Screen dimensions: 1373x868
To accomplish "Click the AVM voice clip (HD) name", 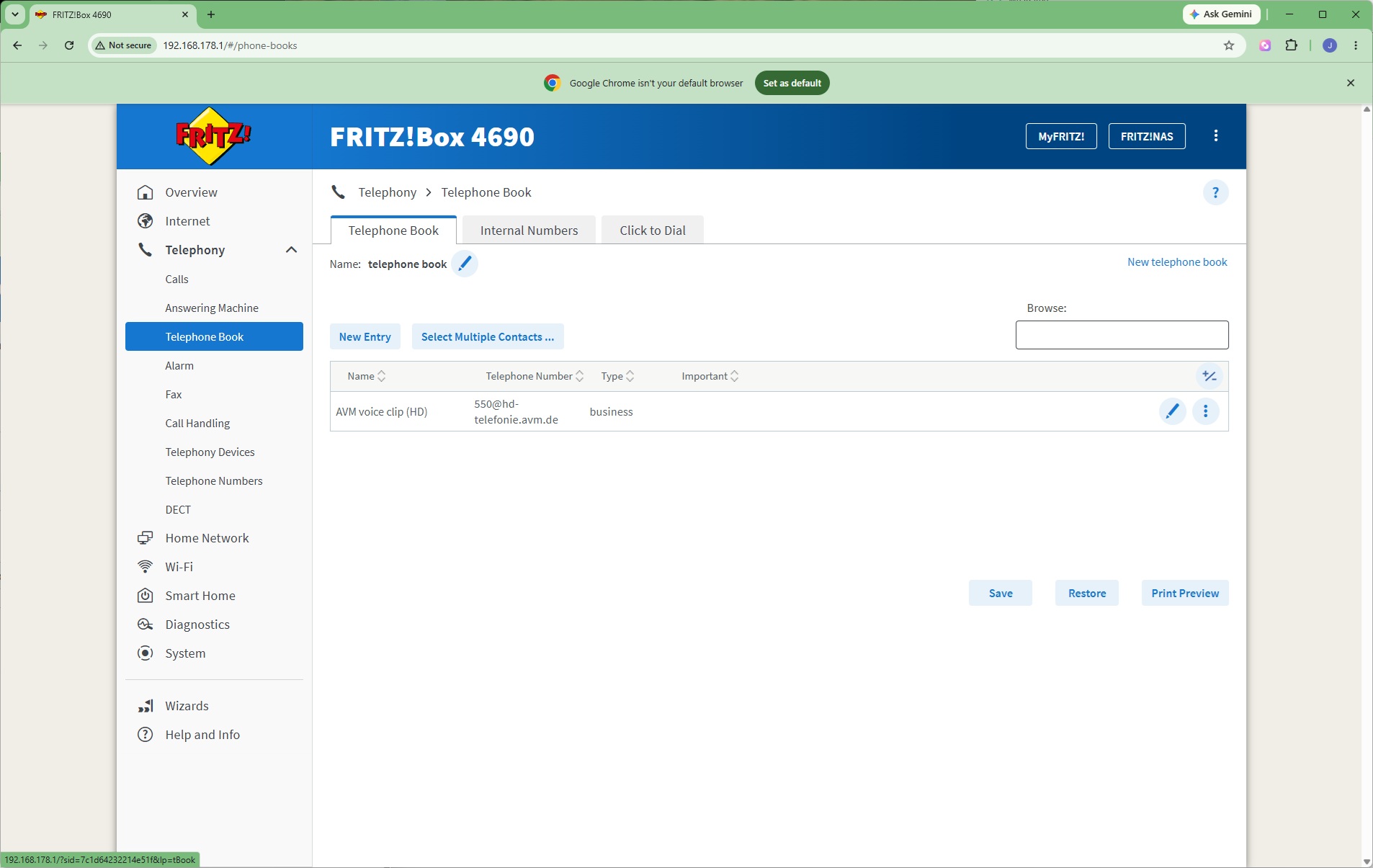I will click(x=382, y=411).
